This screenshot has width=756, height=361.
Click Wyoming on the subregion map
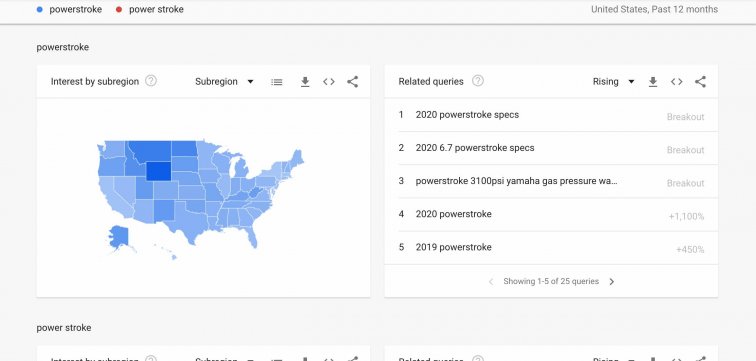pos(159,171)
